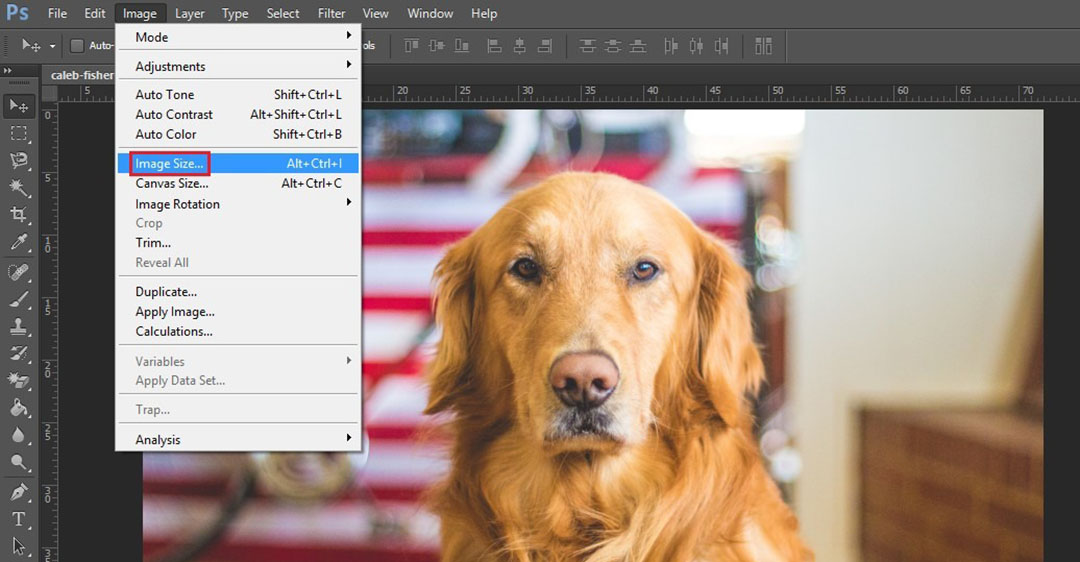Screen dimensions: 1080x562
Task: Click Distribute Left Edges icon
Action: coord(671,46)
